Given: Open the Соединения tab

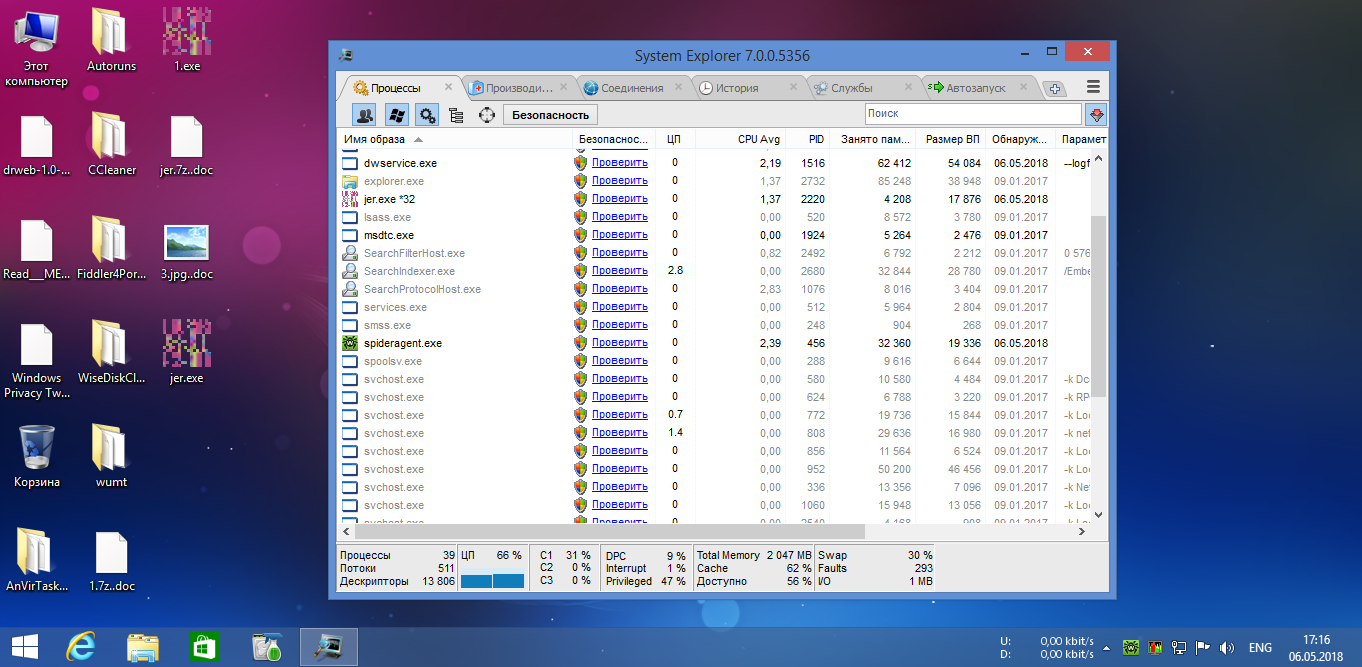Looking at the screenshot, I should tap(632, 88).
